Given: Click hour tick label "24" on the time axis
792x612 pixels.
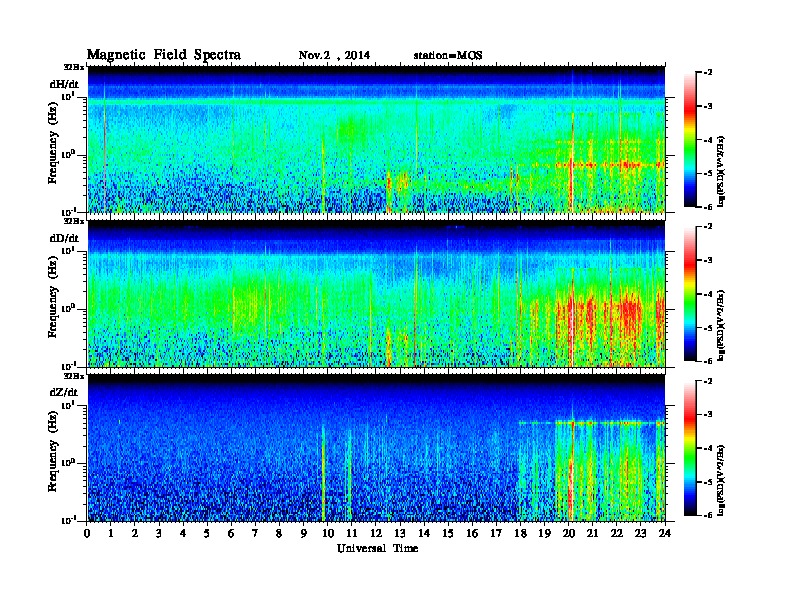Looking at the screenshot, I should 665,533.
